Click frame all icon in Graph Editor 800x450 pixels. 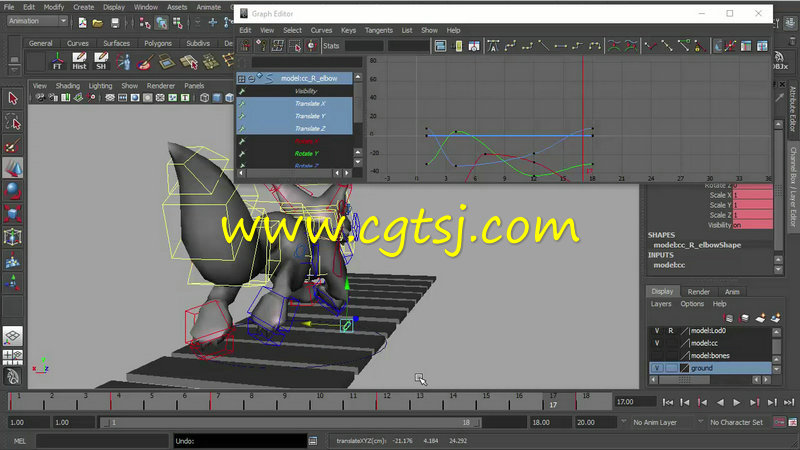[x=440, y=46]
